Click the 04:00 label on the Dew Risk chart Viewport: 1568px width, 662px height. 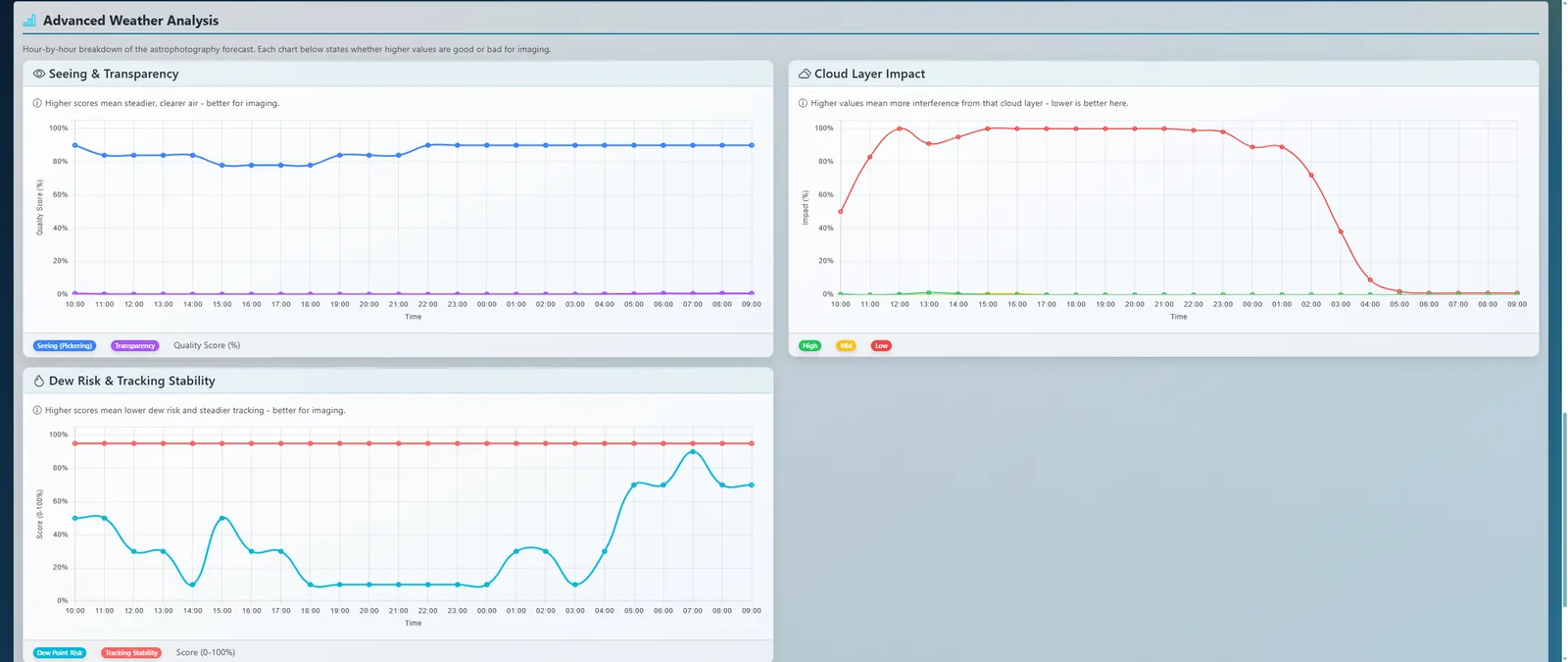[605, 610]
